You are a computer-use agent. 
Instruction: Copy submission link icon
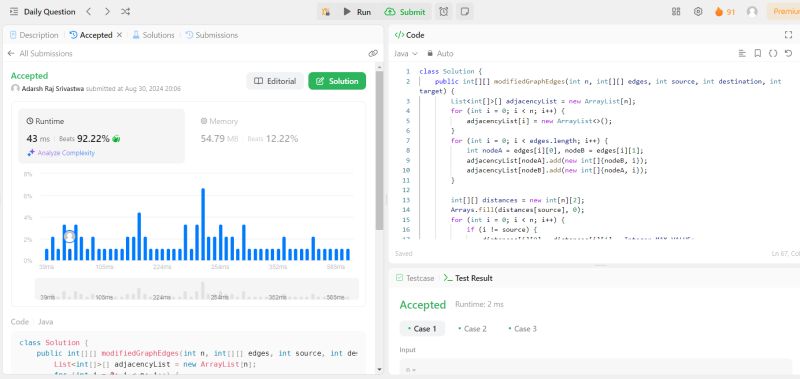click(373, 53)
